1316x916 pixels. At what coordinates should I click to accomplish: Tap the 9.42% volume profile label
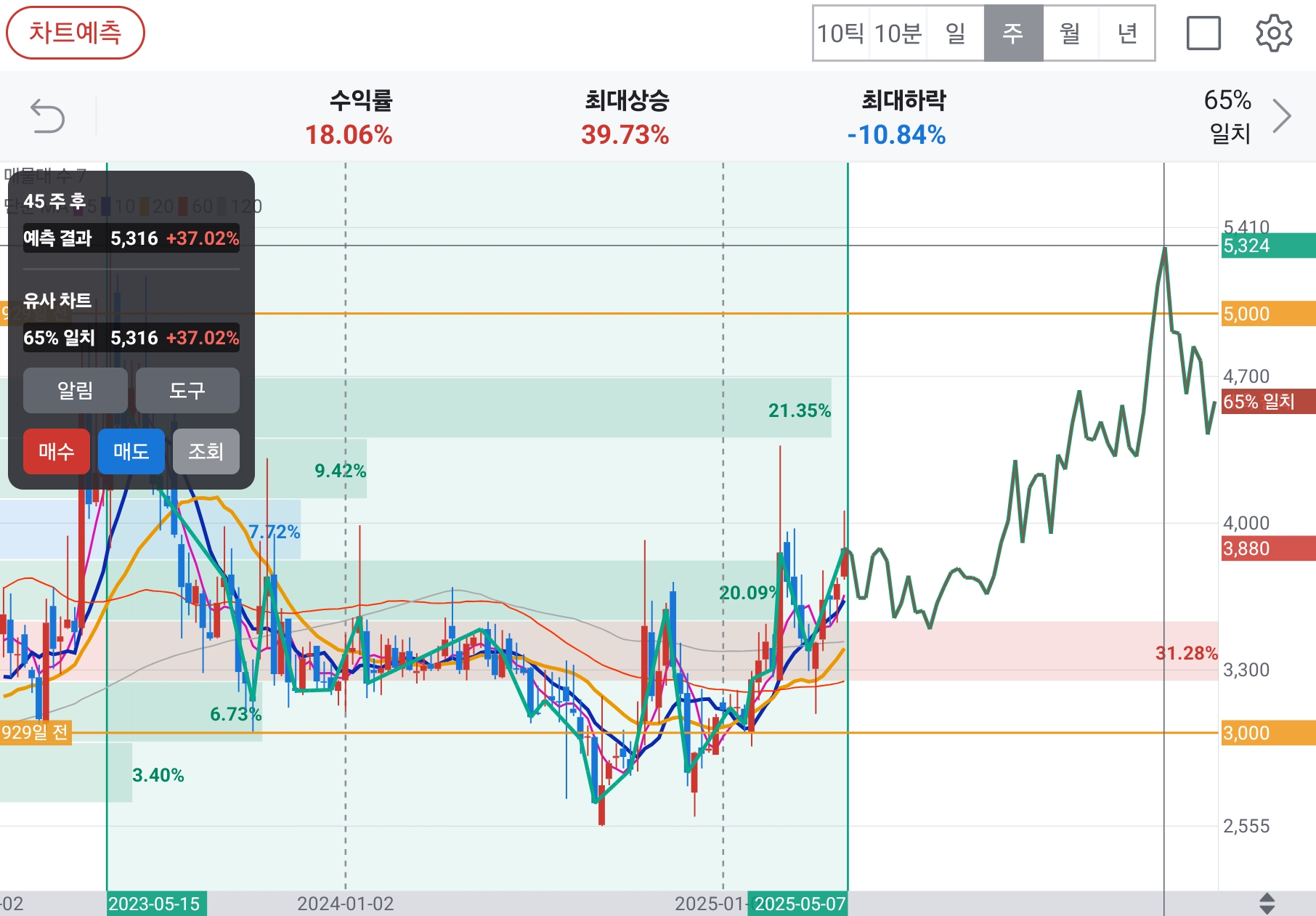point(340,471)
